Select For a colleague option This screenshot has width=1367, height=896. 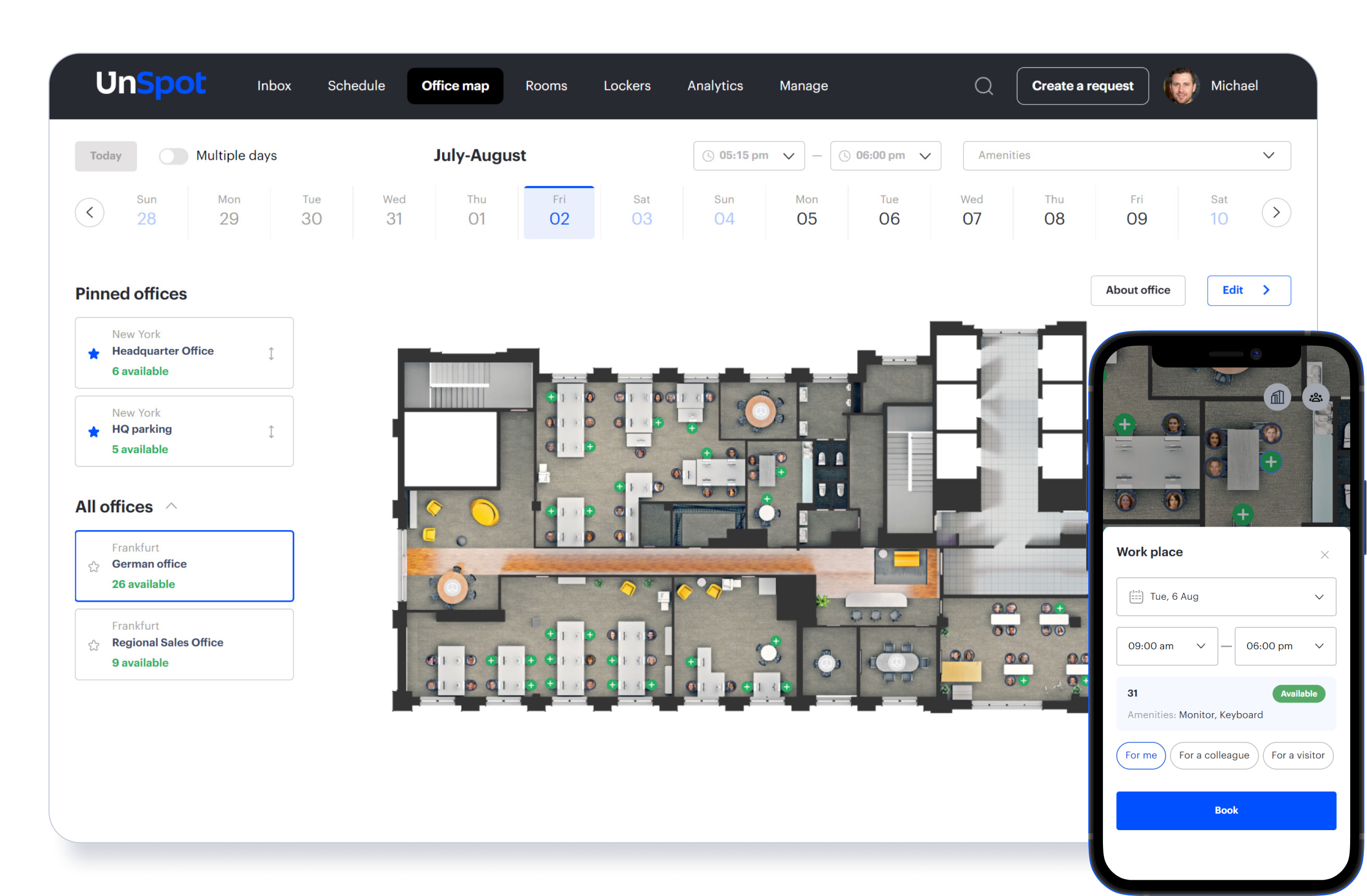(x=1214, y=755)
